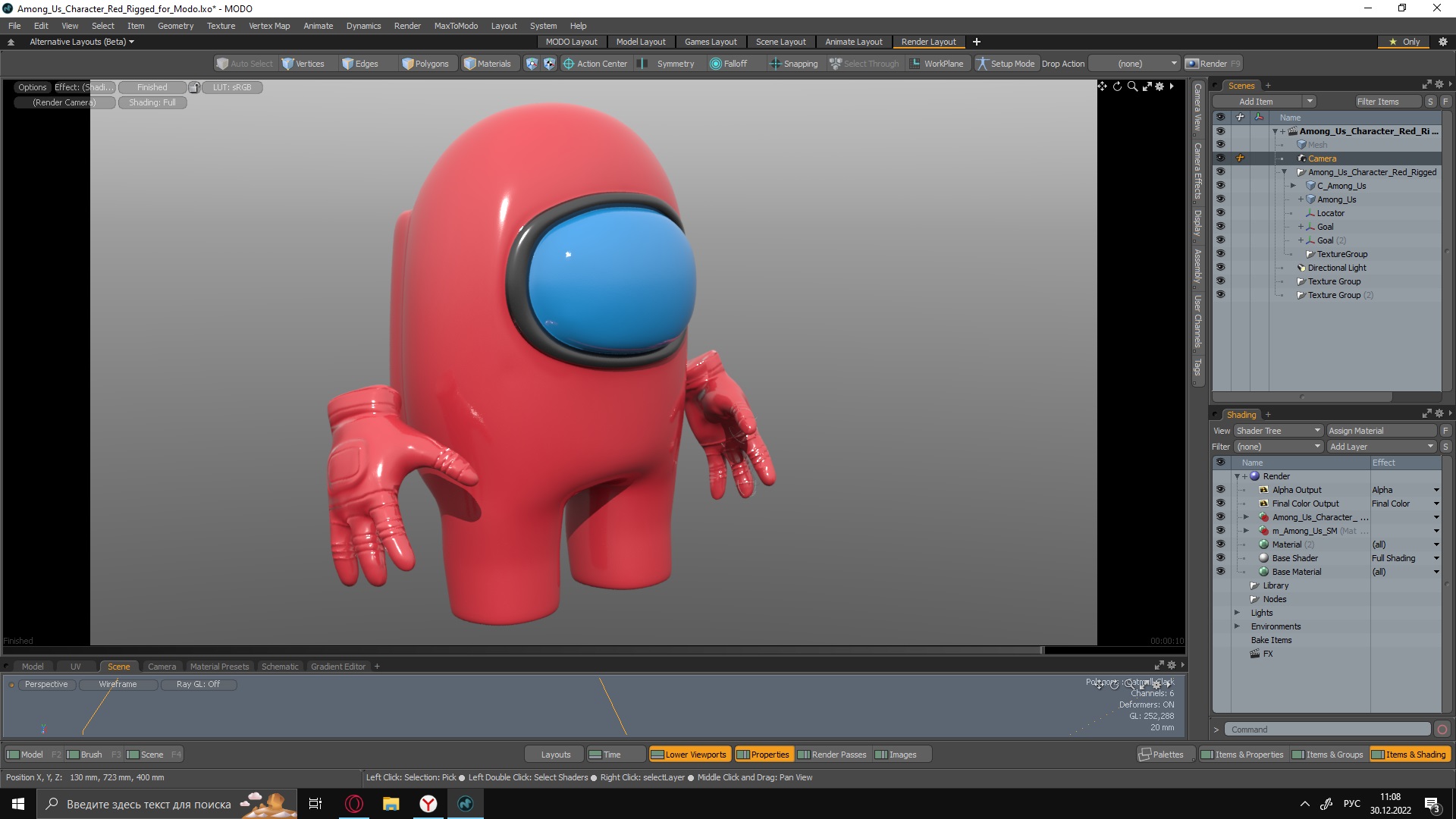Hide the Directional Light item
Screen dimensions: 1456x819
tap(1220, 268)
